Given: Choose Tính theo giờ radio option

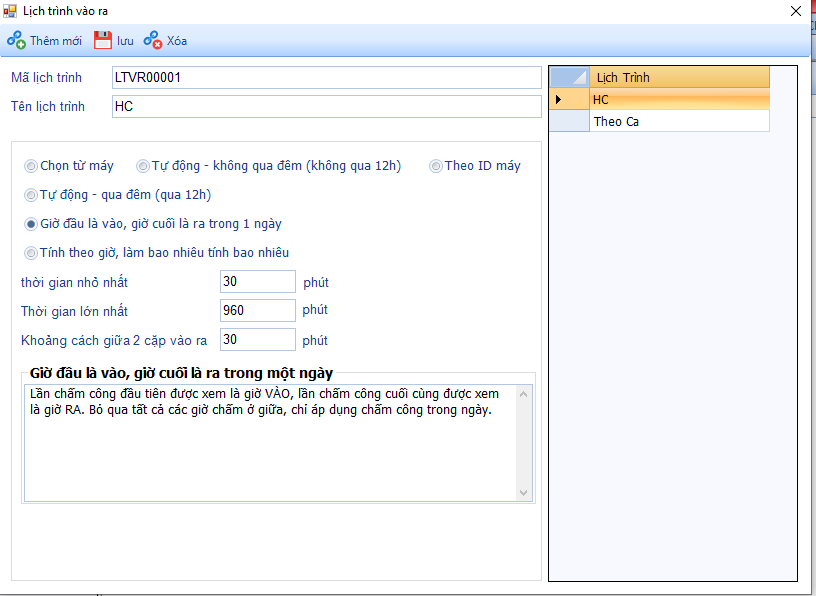Looking at the screenshot, I should (x=31, y=252).
